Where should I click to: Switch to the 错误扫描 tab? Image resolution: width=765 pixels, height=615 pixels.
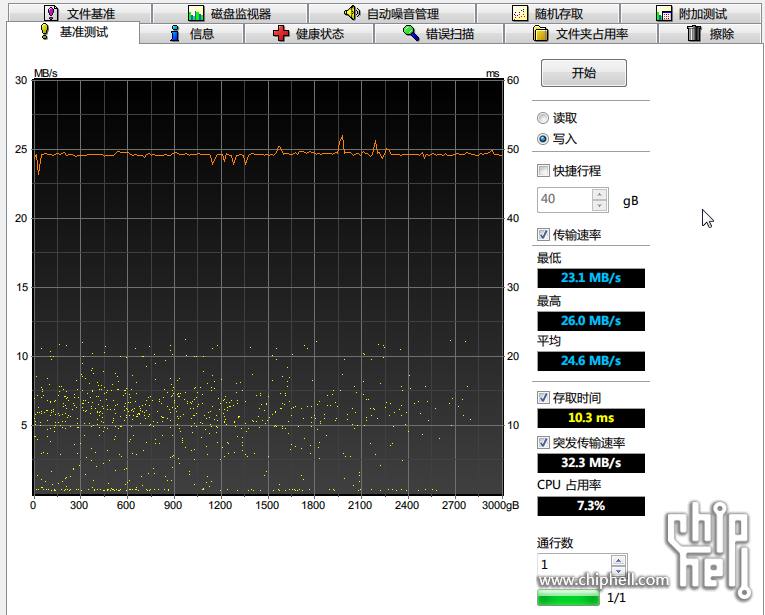pos(439,34)
